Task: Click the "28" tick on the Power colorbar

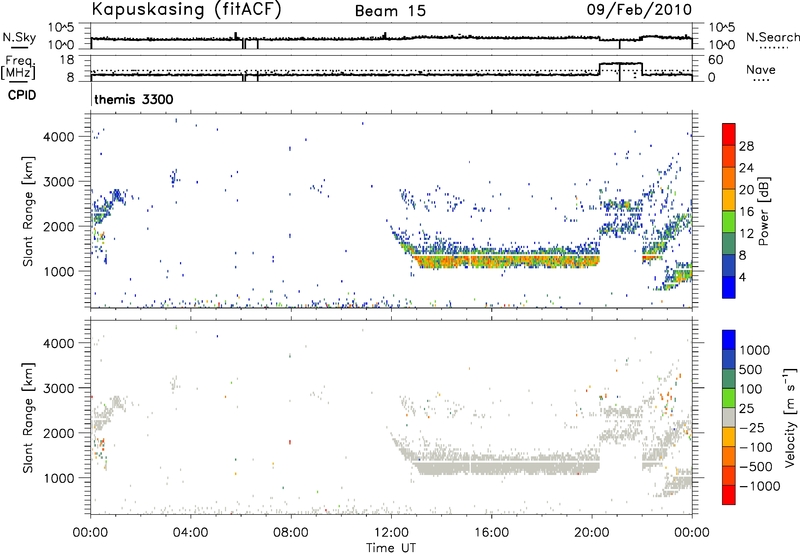Action: point(746,146)
